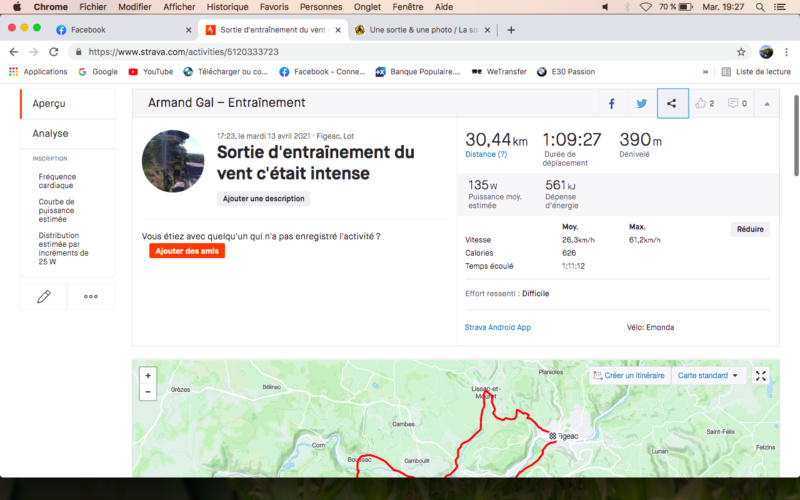
Task: Bookmark this page with star icon
Action: tap(741, 52)
